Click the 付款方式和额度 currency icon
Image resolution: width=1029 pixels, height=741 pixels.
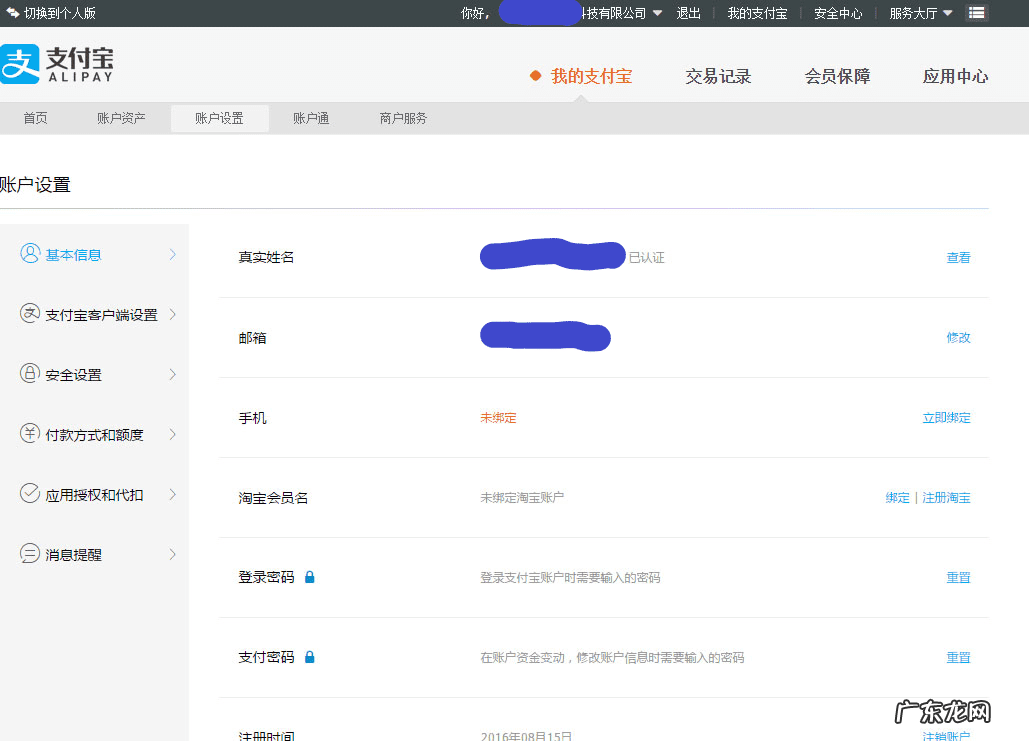point(28,434)
